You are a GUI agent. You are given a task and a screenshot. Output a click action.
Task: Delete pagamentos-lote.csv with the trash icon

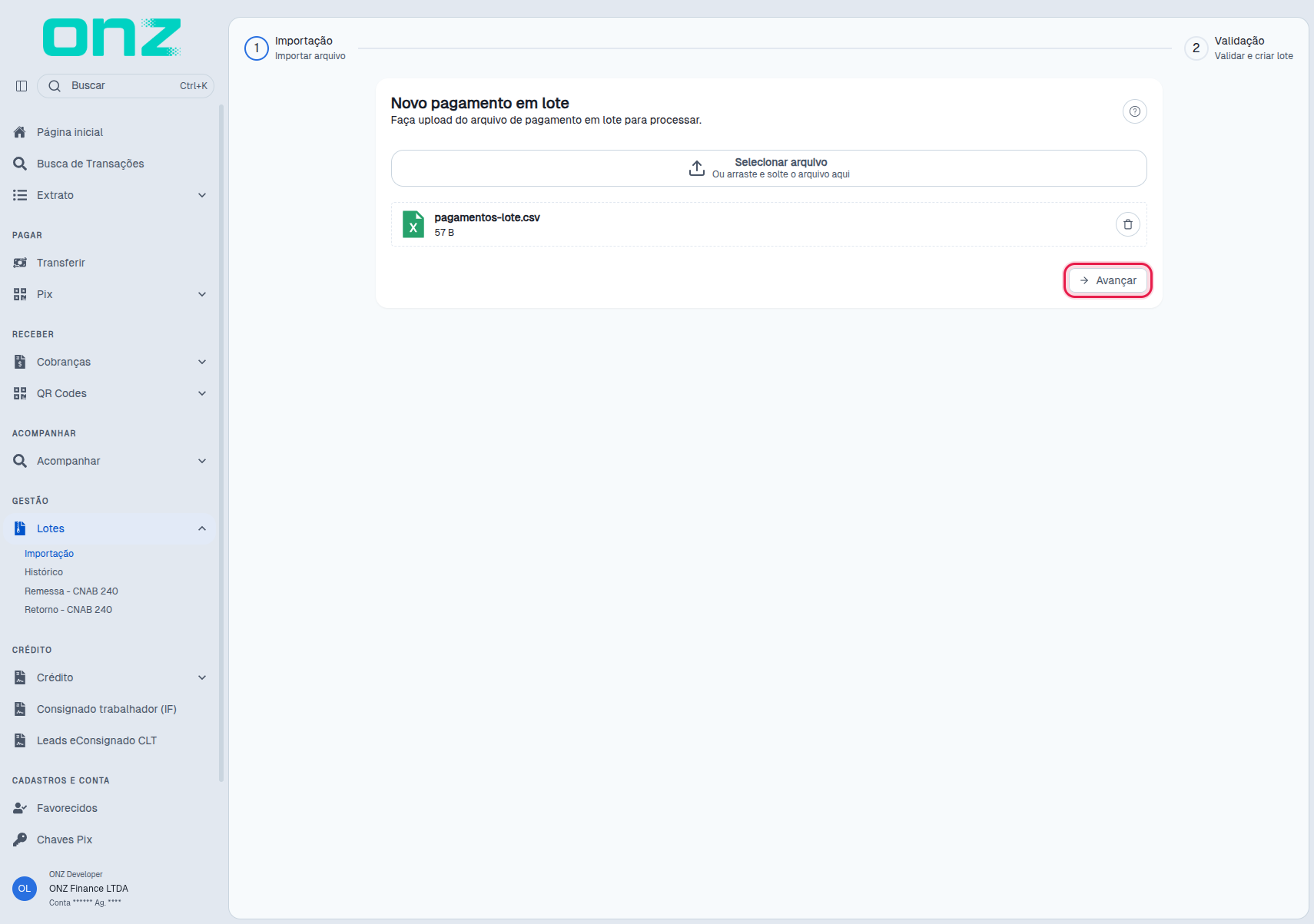tap(1127, 224)
